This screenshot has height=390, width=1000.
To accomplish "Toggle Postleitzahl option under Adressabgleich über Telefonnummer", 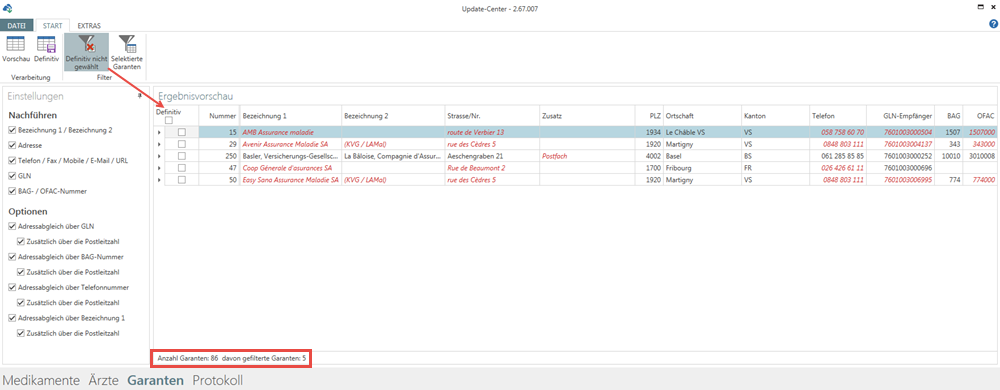I will [x=21, y=302].
